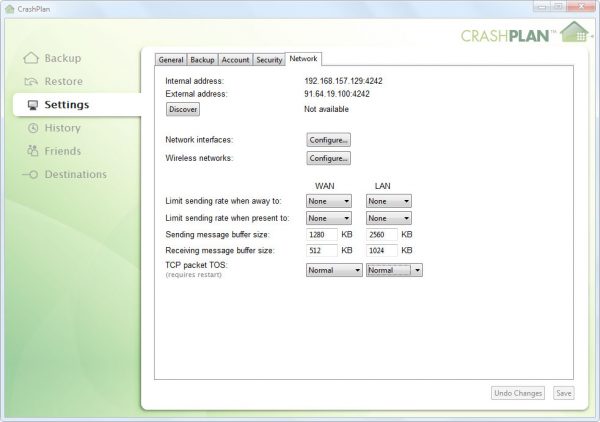The image size is (600, 422).
Task: Click the 'External address:' label
Action: tap(196, 94)
